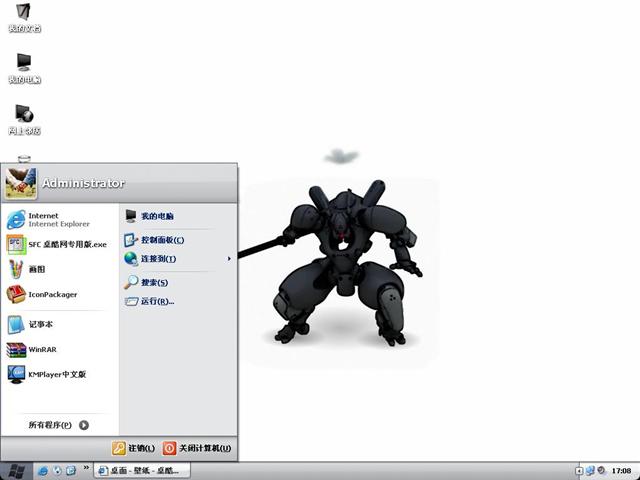Open 记事本 notepad

pyautogui.click(x=30, y=324)
